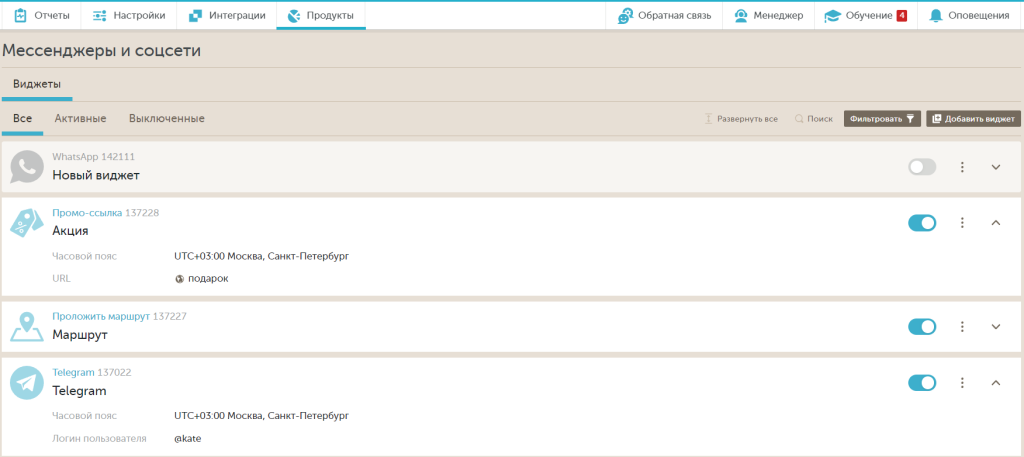Click the Обучение graduation cap icon
Image resolution: width=1024 pixels, height=457 pixels.
(x=833, y=16)
